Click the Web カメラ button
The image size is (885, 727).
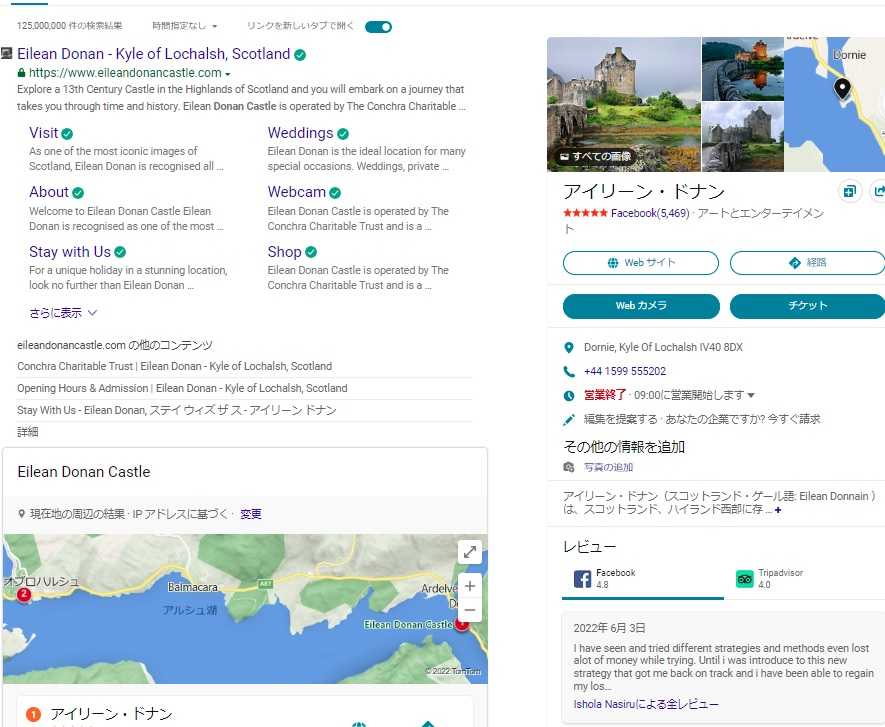(x=641, y=306)
